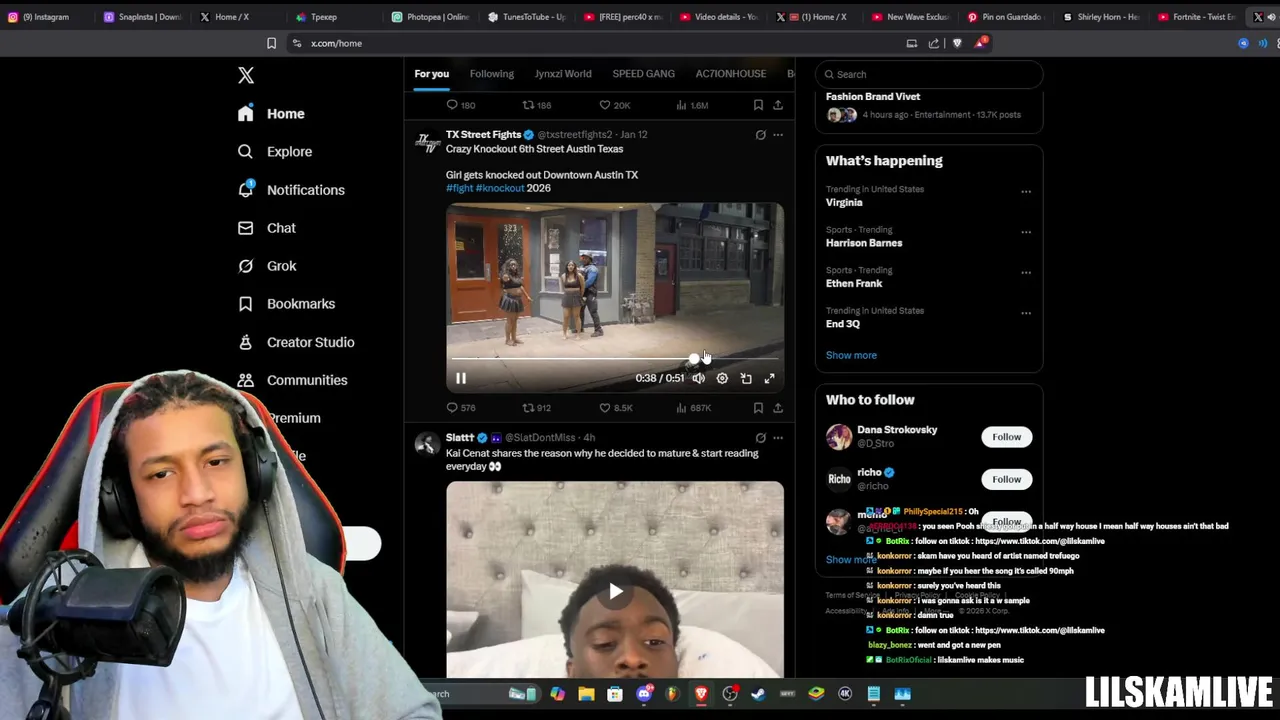Open the Harrison Barnes trending topic

(864, 243)
